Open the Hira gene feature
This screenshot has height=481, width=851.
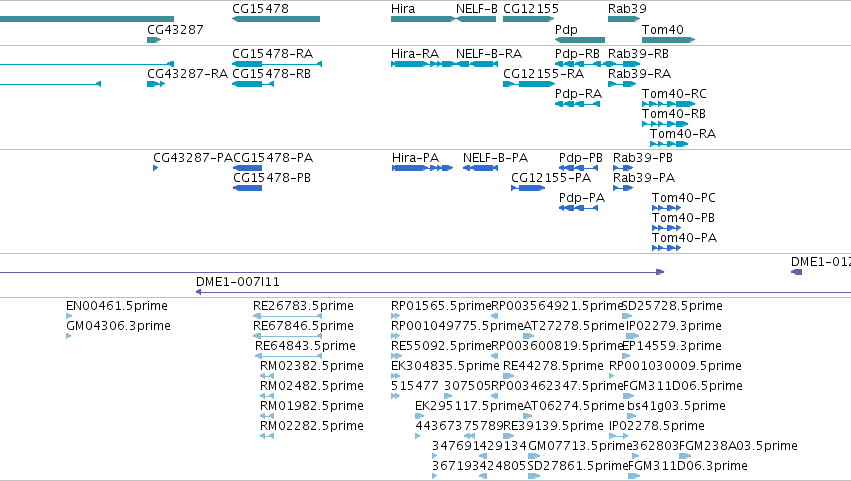click(x=423, y=19)
